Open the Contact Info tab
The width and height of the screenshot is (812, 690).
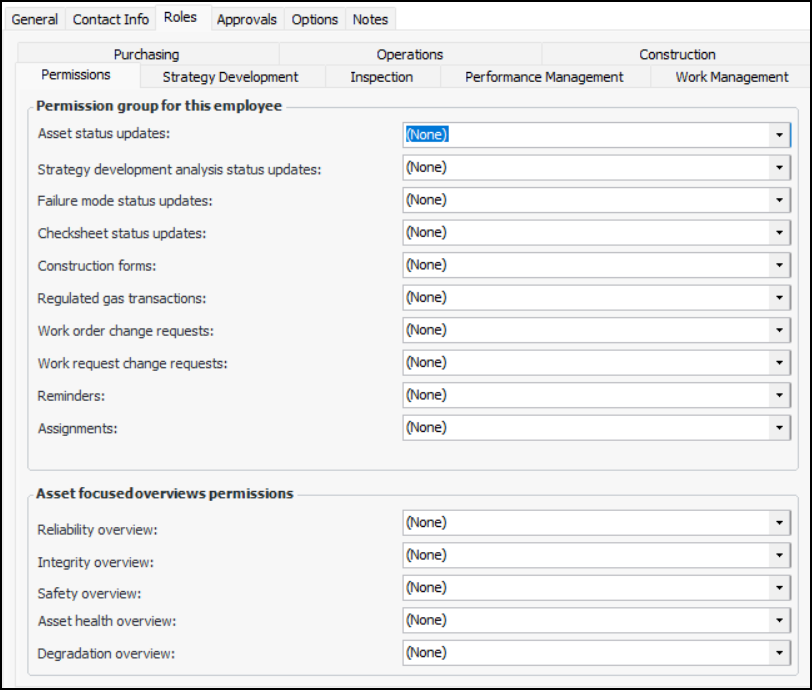[111, 19]
